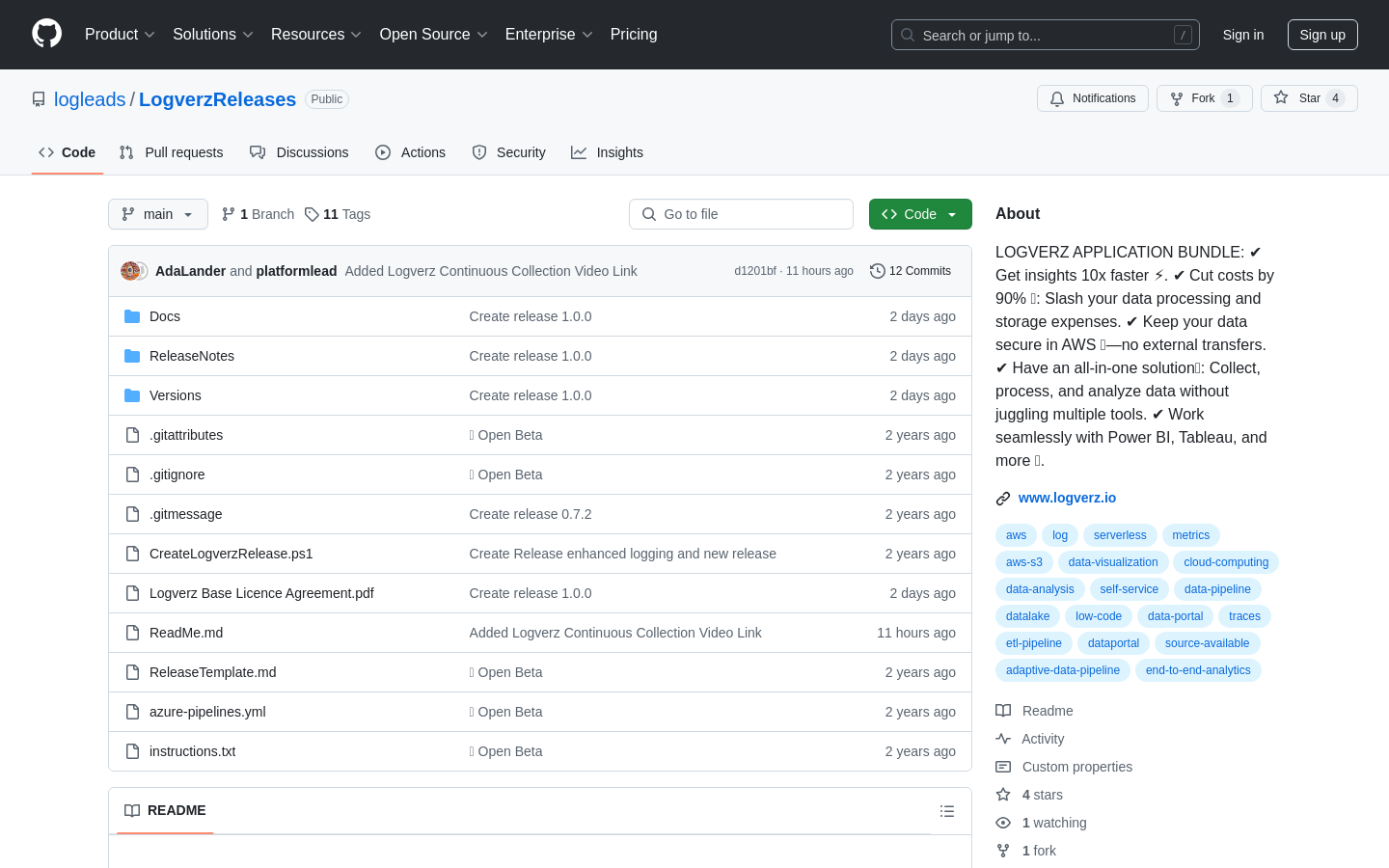Switch to the Pull requests tab
Screen dimensions: 1389x868
tap(172, 152)
